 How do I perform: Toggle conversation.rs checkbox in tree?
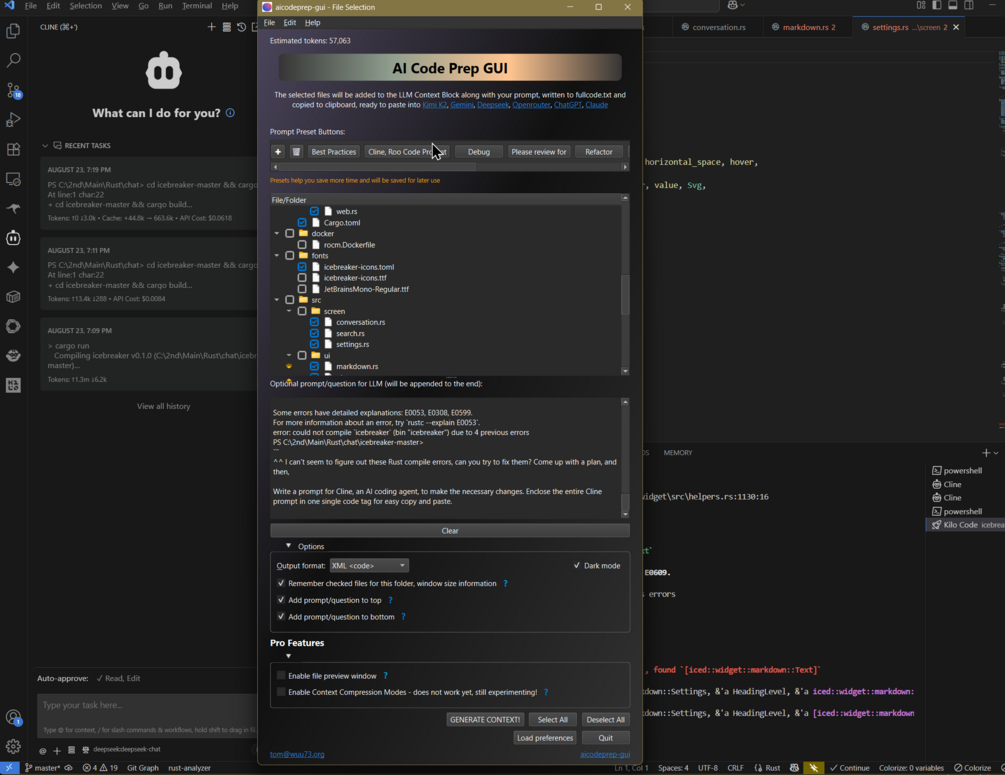coord(314,322)
